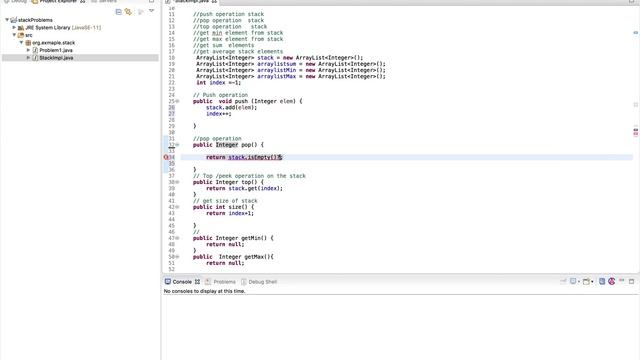Image resolution: width=640 pixels, height=360 pixels.
Task: Click the Problems tab icon
Action: pos(208,282)
